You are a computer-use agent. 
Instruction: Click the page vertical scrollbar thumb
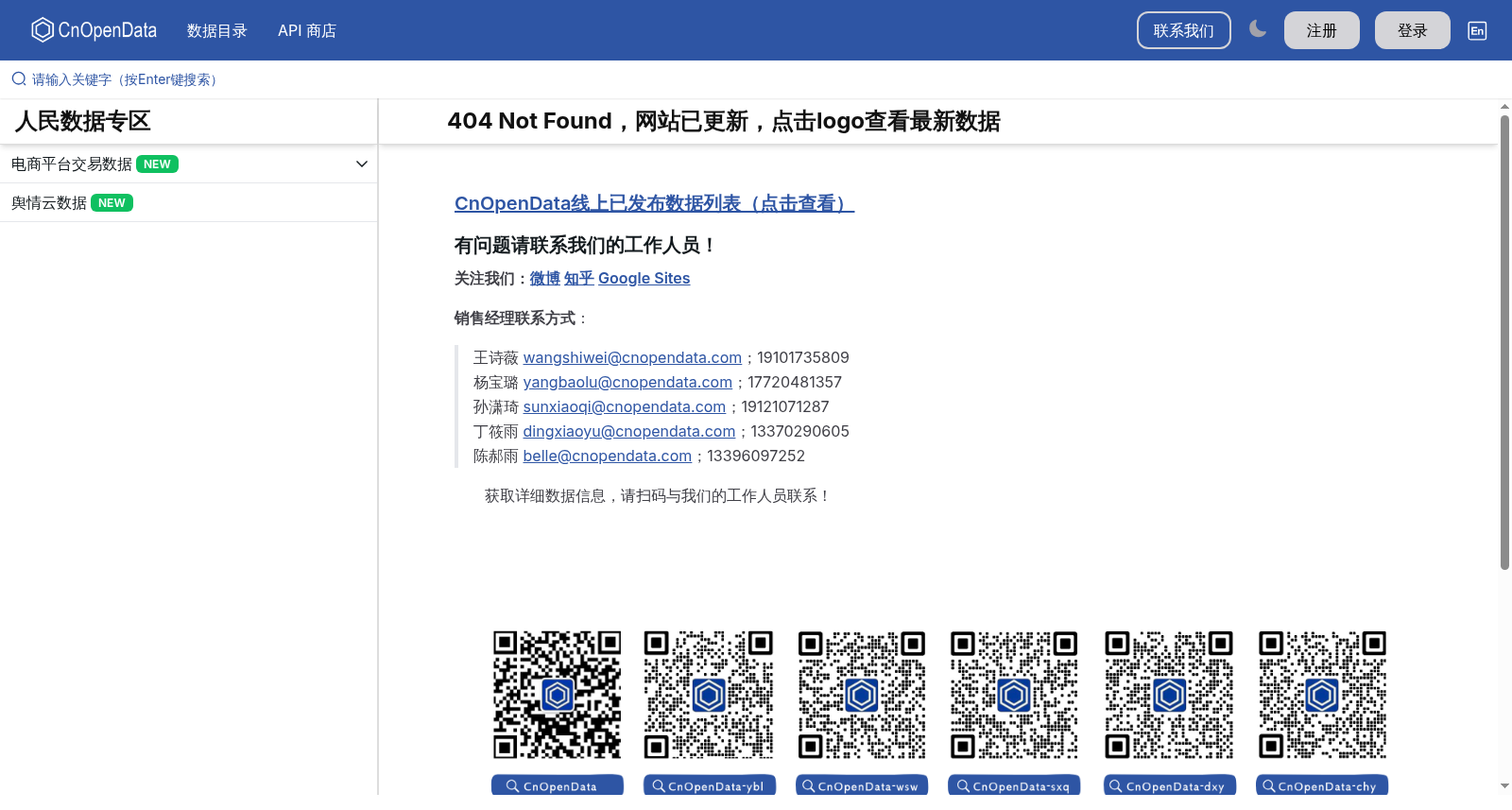point(1504,342)
